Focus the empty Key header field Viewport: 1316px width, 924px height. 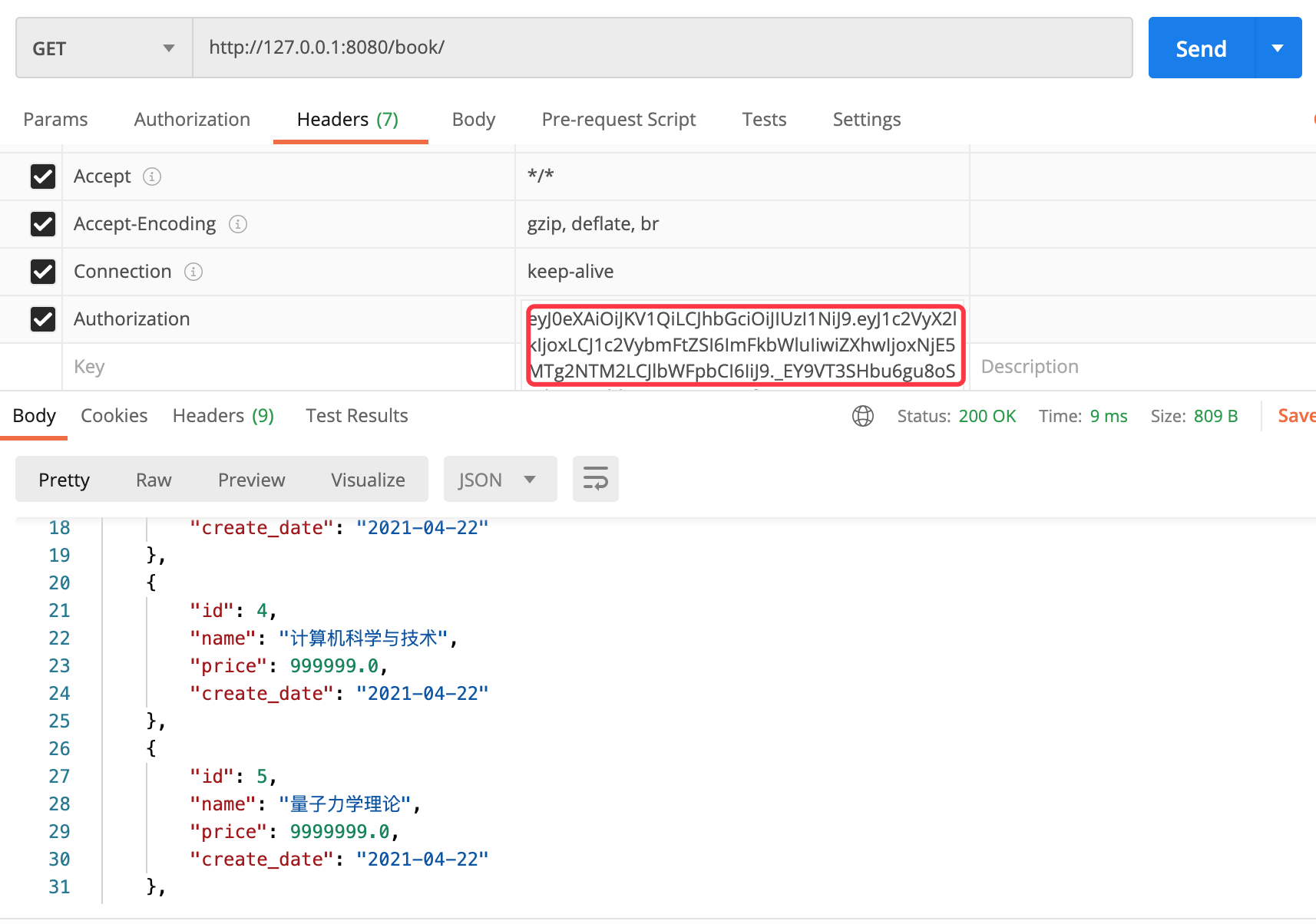[x=288, y=367]
